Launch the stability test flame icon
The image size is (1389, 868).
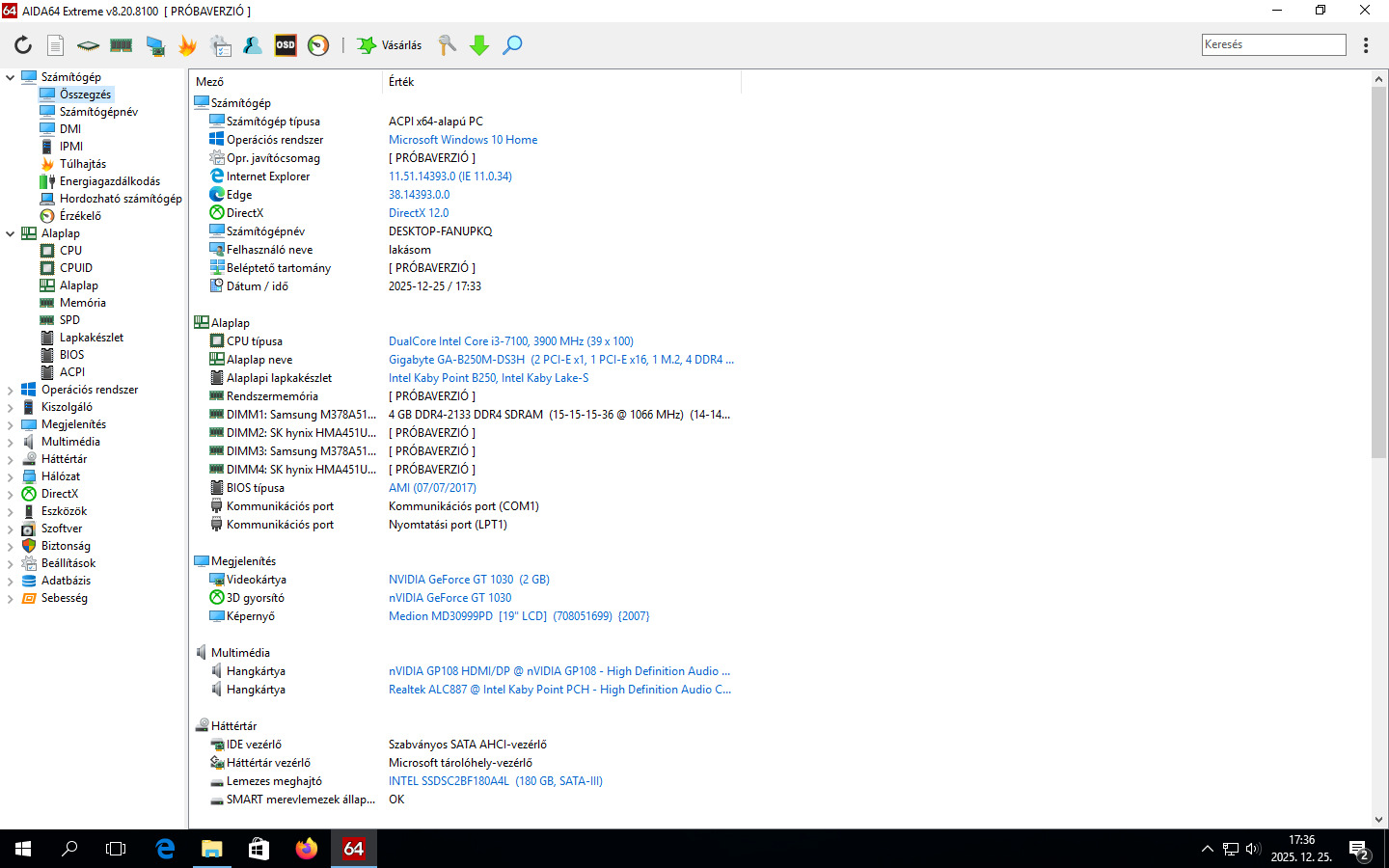coord(187,45)
